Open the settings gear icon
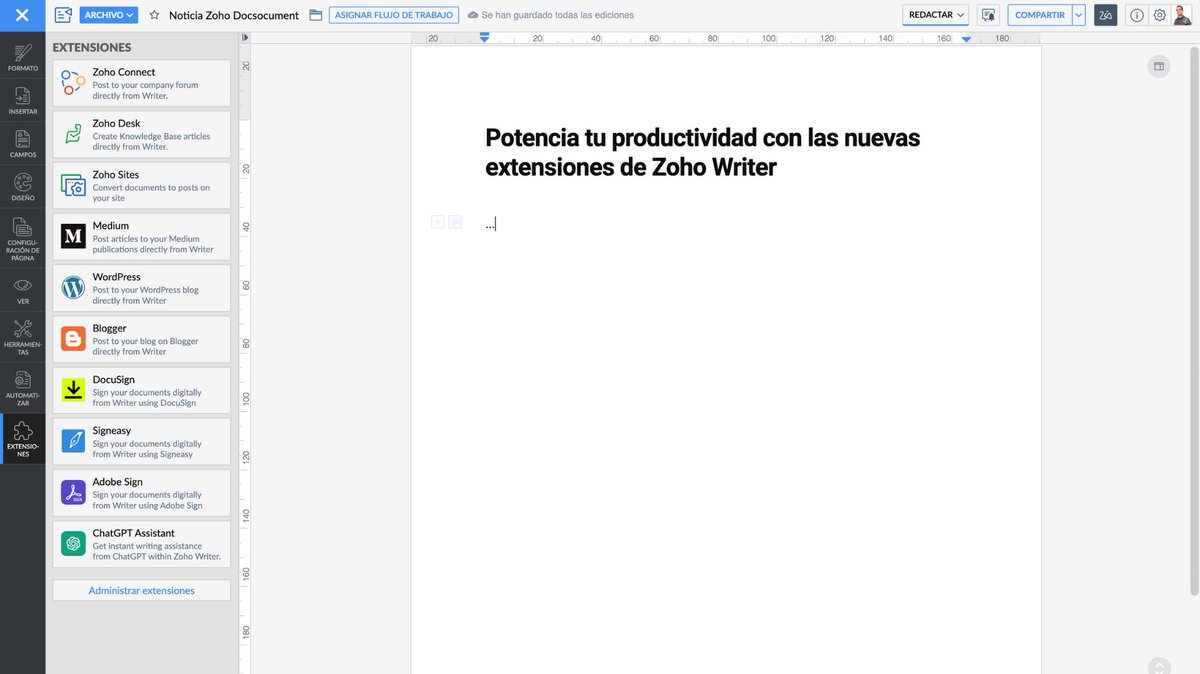 (1160, 15)
